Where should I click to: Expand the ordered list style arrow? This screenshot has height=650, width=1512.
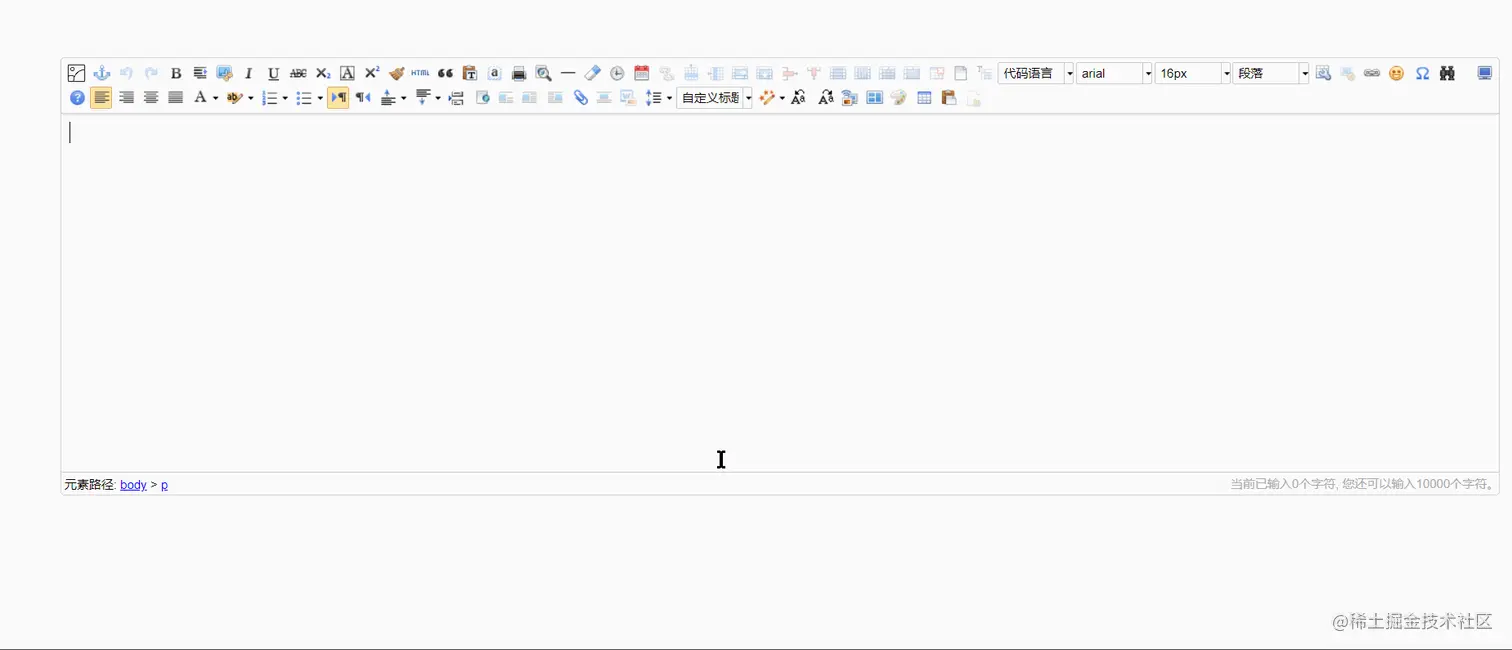point(285,98)
